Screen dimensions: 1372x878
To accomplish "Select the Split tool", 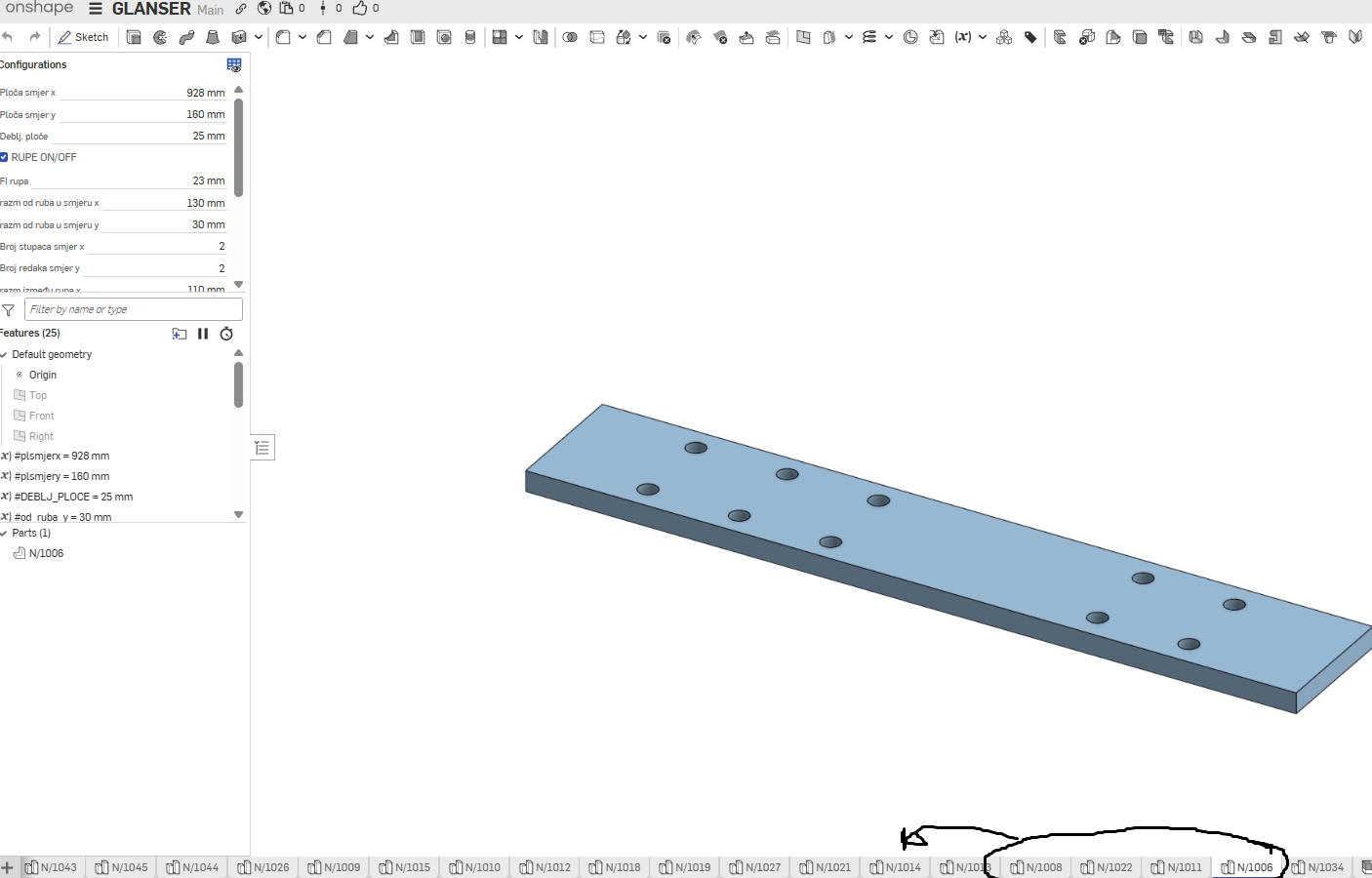I will (597, 37).
